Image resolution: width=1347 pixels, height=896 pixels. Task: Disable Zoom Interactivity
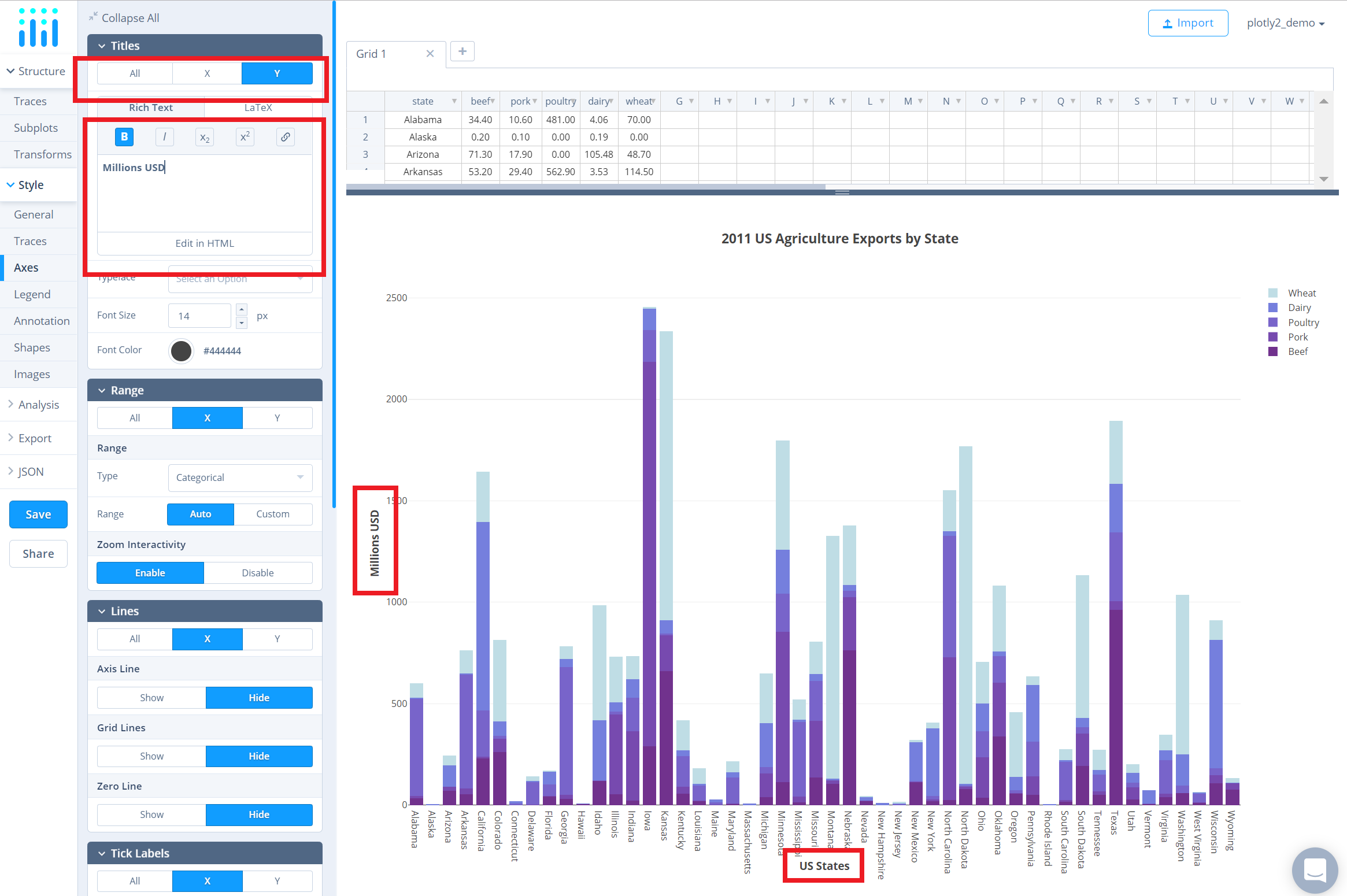pyautogui.click(x=258, y=573)
